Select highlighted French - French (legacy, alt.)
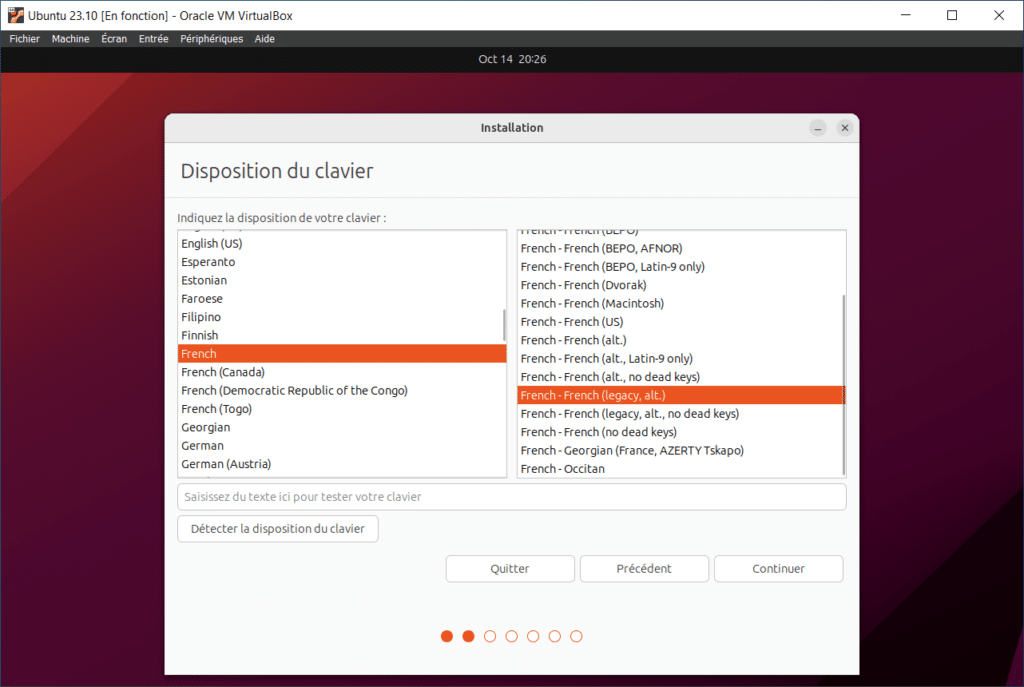The height and width of the screenshot is (687, 1024). click(x=680, y=395)
